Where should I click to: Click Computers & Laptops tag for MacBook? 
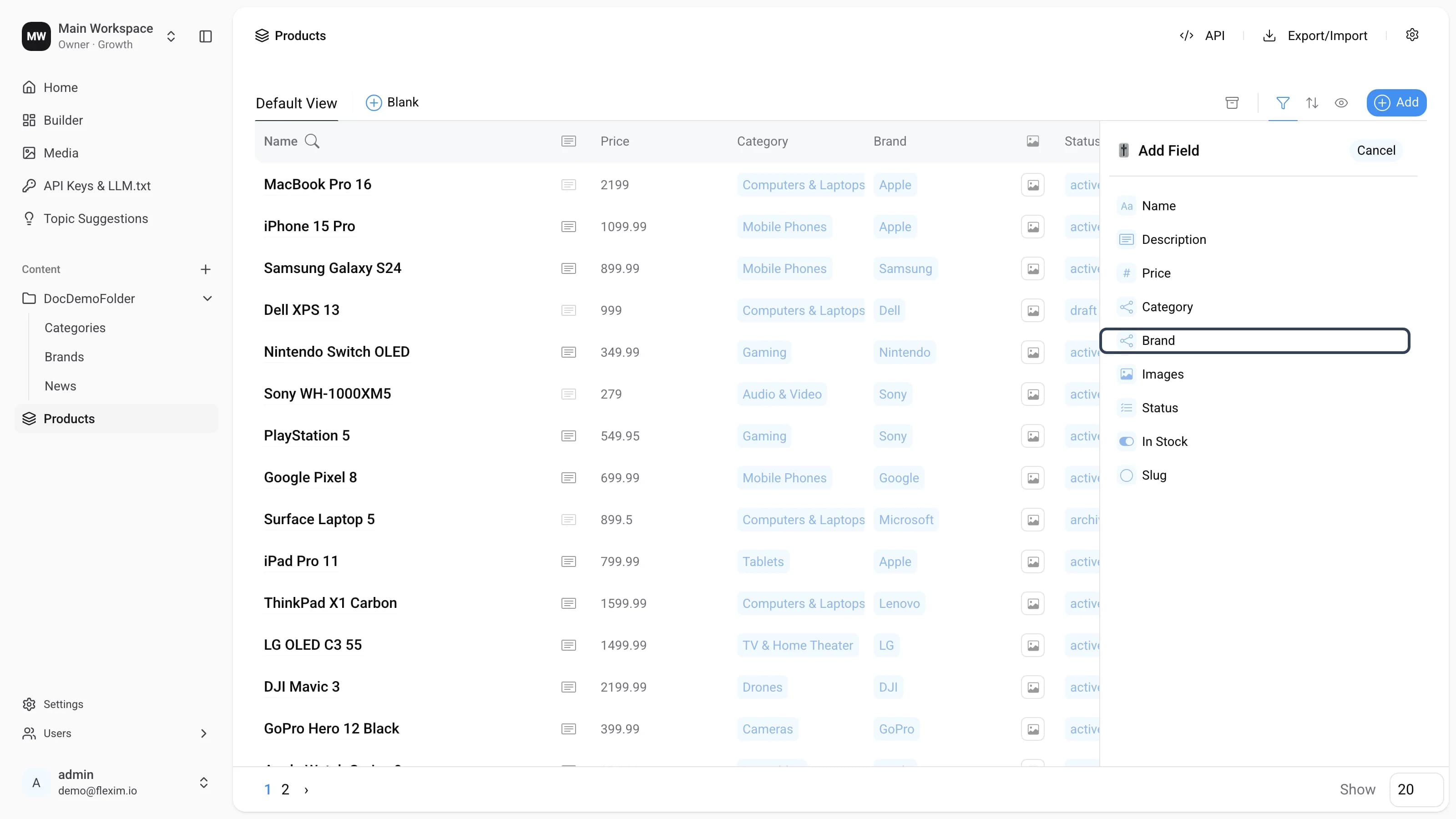(x=801, y=185)
